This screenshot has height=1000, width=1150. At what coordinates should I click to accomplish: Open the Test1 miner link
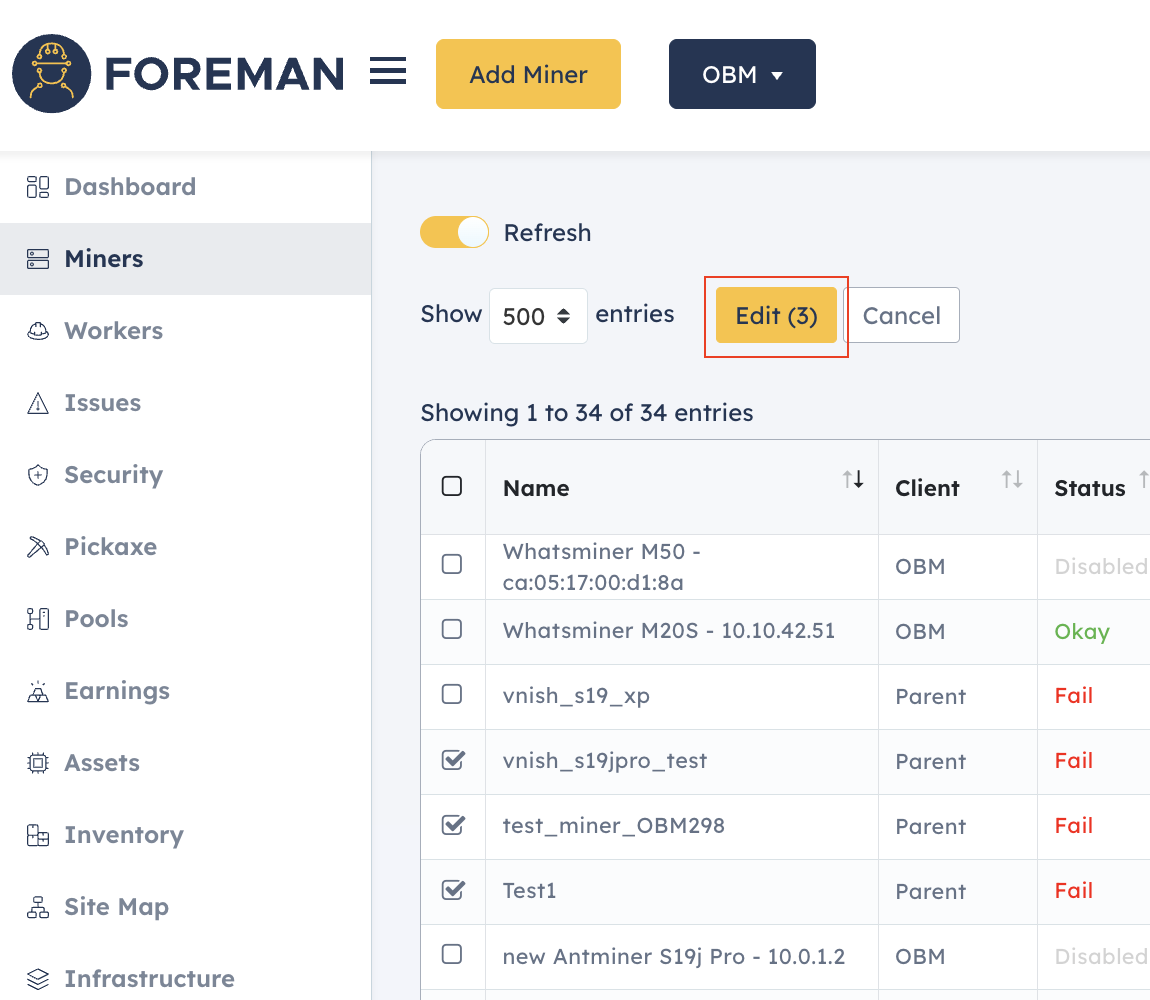(529, 891)
